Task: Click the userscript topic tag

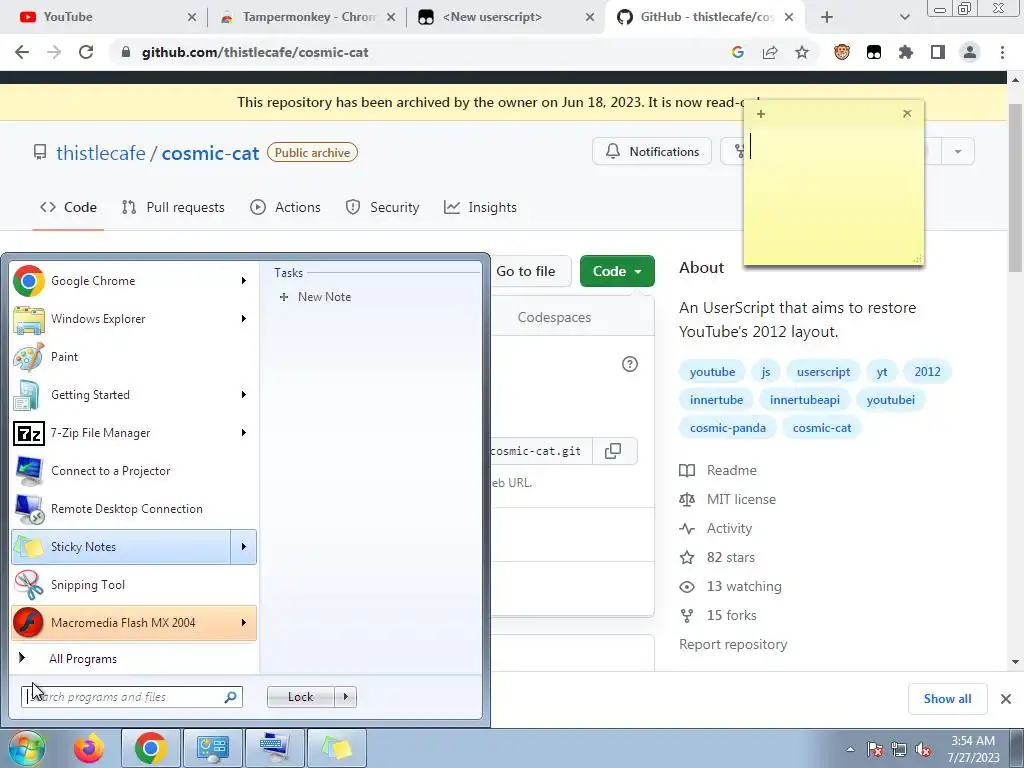Action: 823,372
